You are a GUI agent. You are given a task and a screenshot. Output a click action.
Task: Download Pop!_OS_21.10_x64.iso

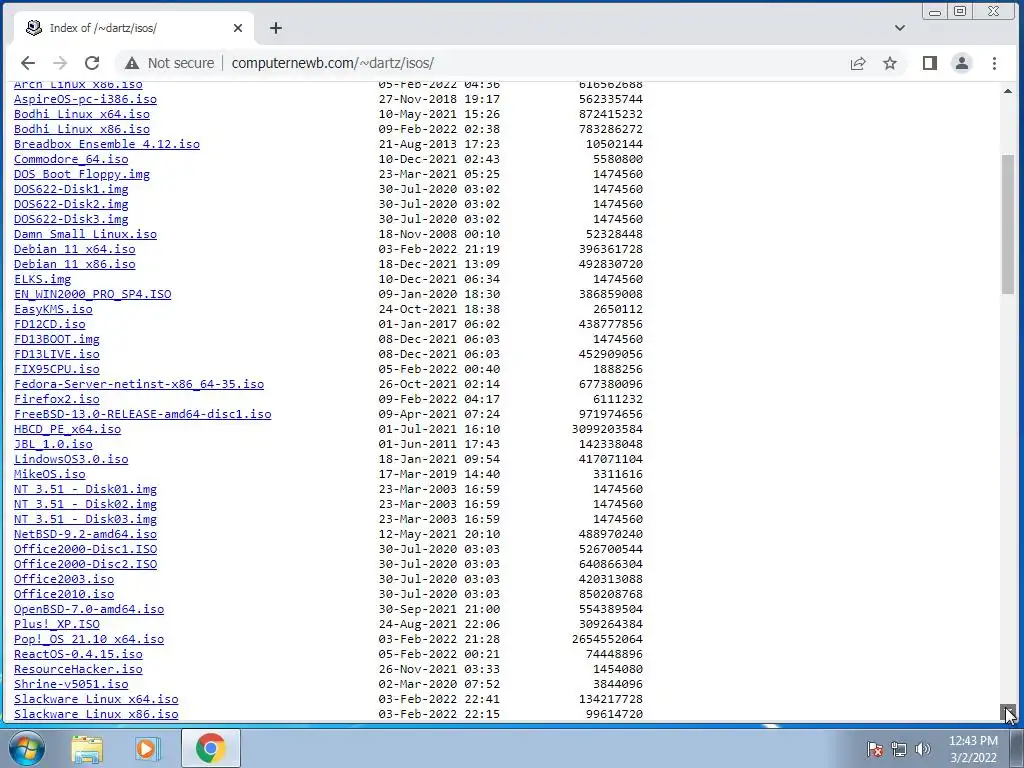click(89, 640)
